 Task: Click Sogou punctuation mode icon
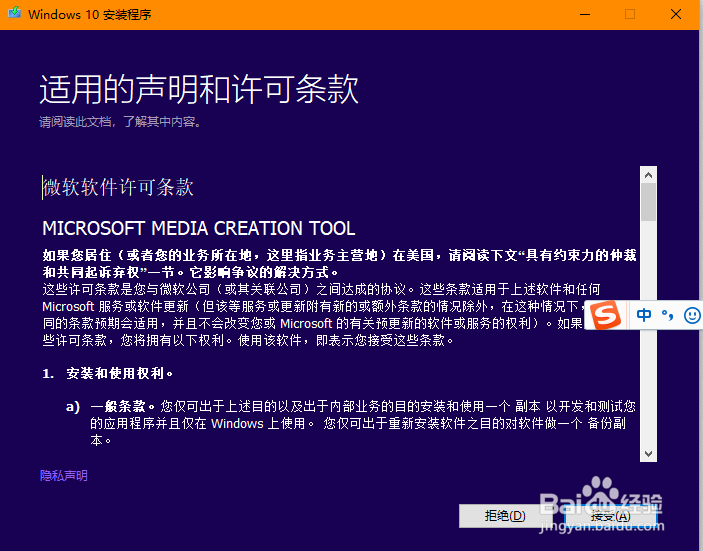pos(668,315)
